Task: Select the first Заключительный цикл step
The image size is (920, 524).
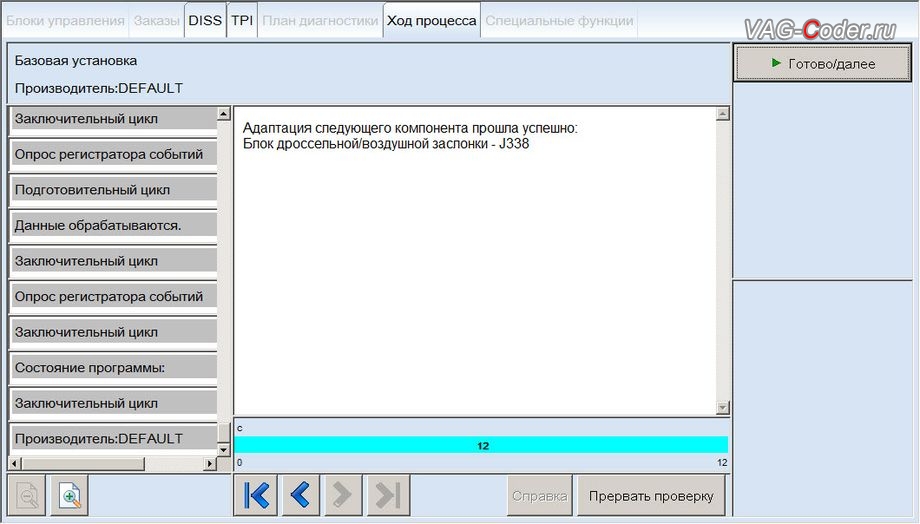Action: point(114,119)
